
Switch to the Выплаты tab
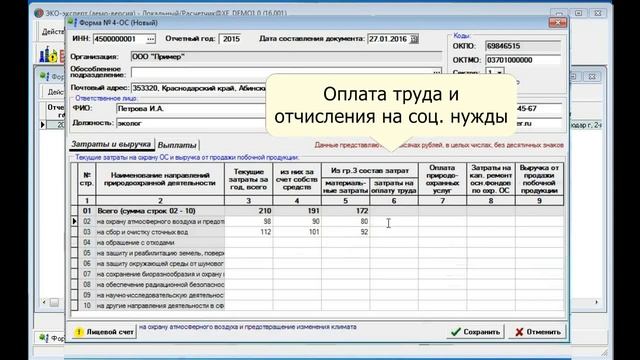pyautogui.click(x=177, y=145)
